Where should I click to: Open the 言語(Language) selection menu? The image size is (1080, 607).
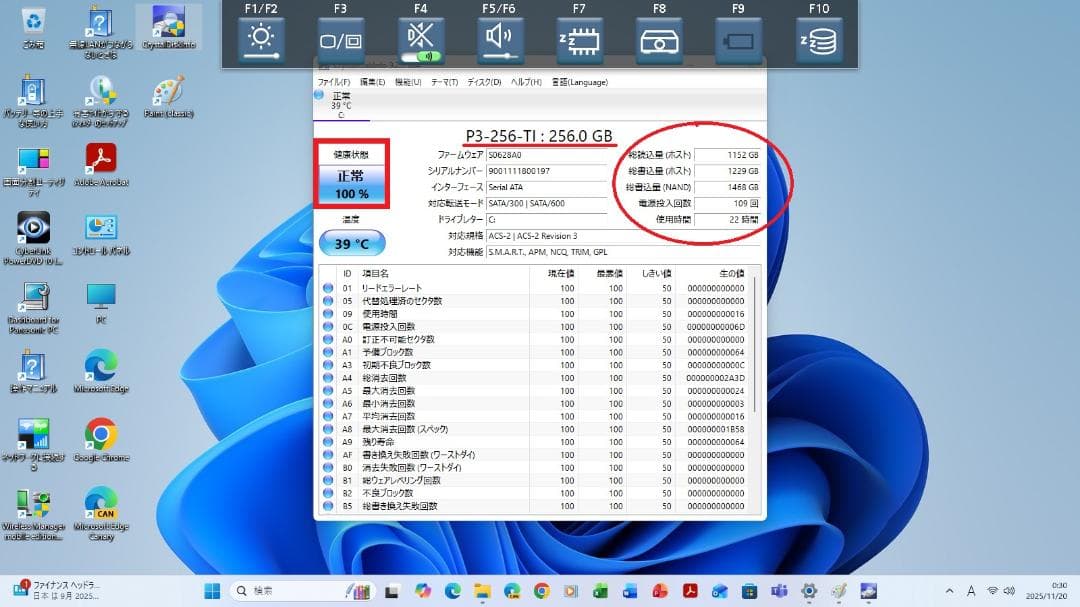pyautogui.click(x=582, y=82)
